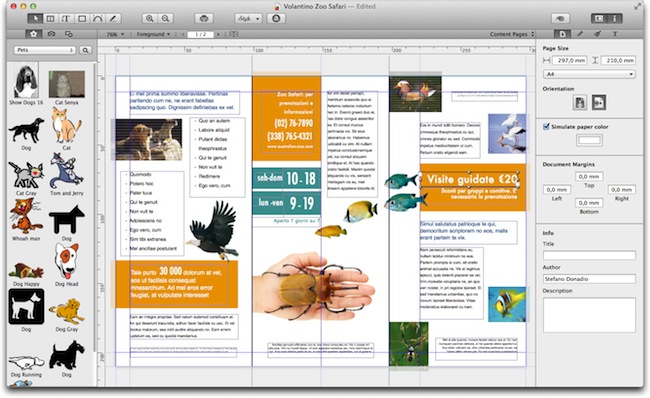
Task: Select the text columns box tool
Action: tap(50, 19)
